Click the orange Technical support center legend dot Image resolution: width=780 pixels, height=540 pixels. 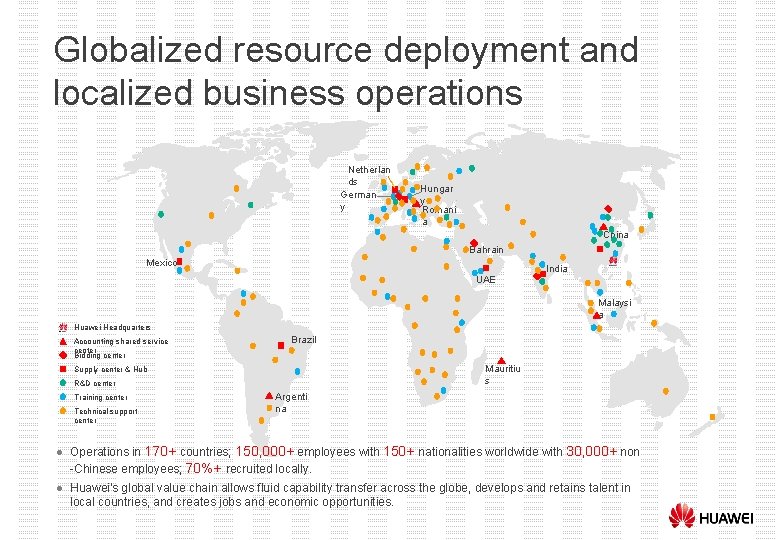63,411
